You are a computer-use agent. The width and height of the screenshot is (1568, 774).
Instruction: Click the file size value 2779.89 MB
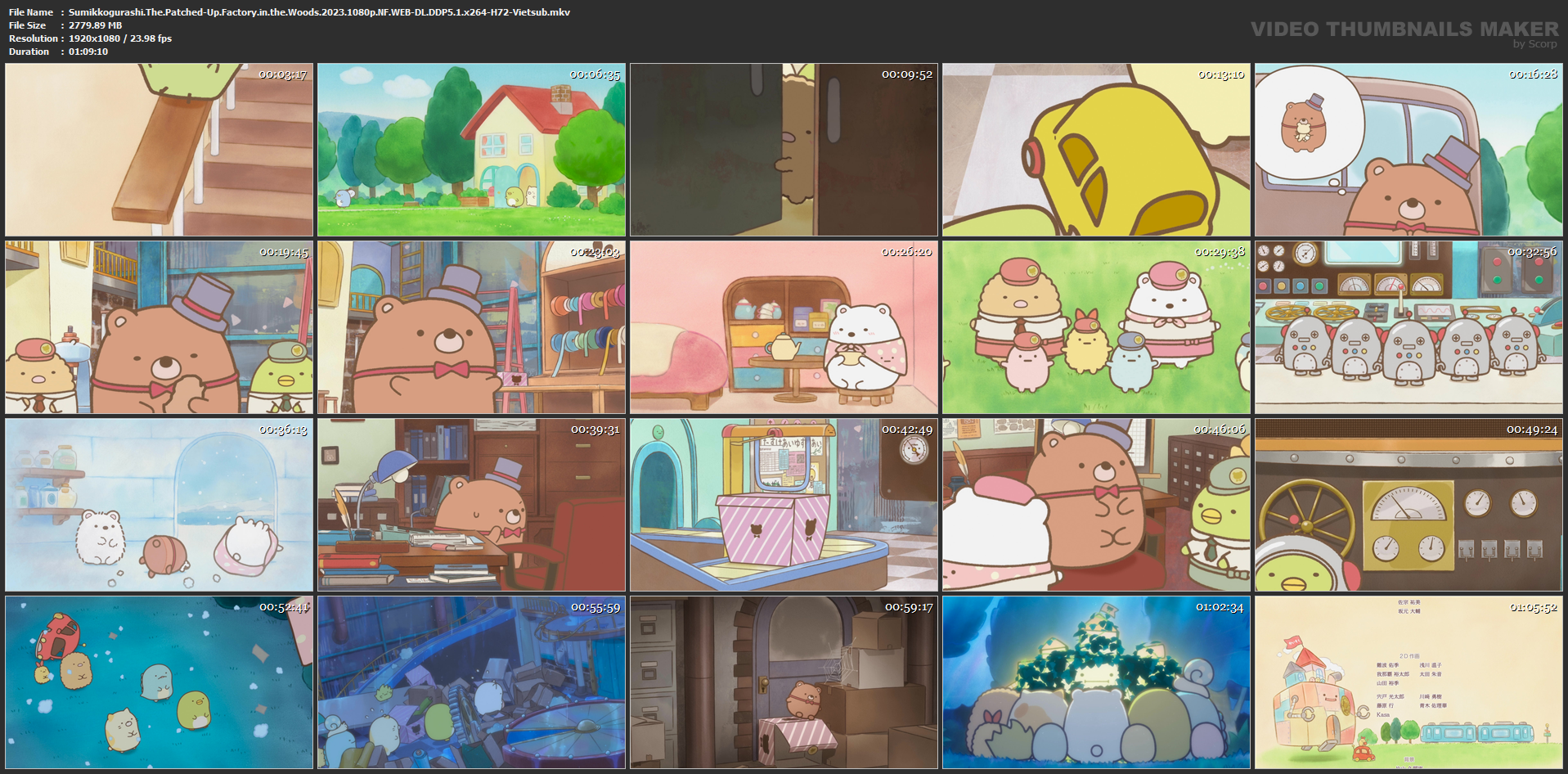(x=95, y=25)
